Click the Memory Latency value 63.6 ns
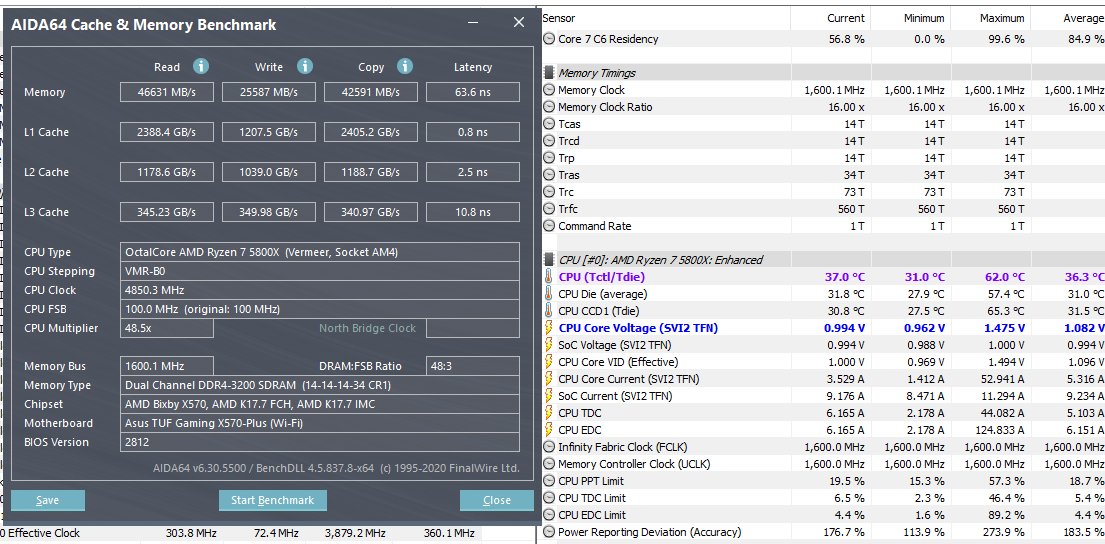Image resolution: width=1105 pixels, height=544 pixels. pos(473,92)
